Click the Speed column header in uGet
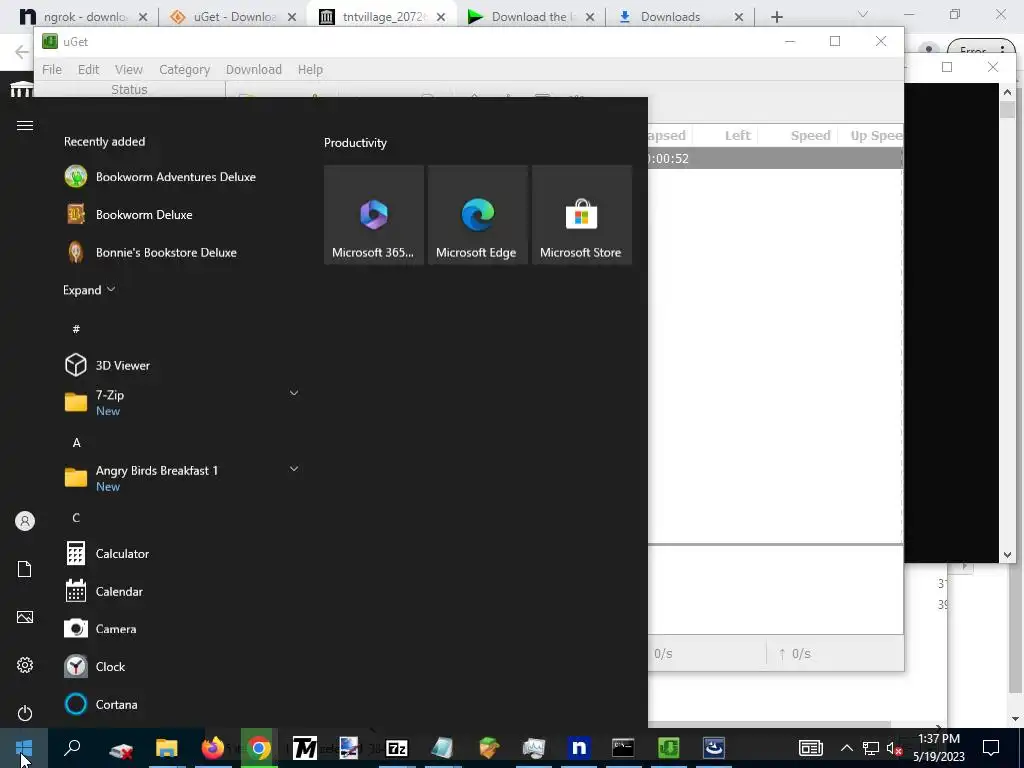This screenshot has width=1024, height=768. pos(810,135)
